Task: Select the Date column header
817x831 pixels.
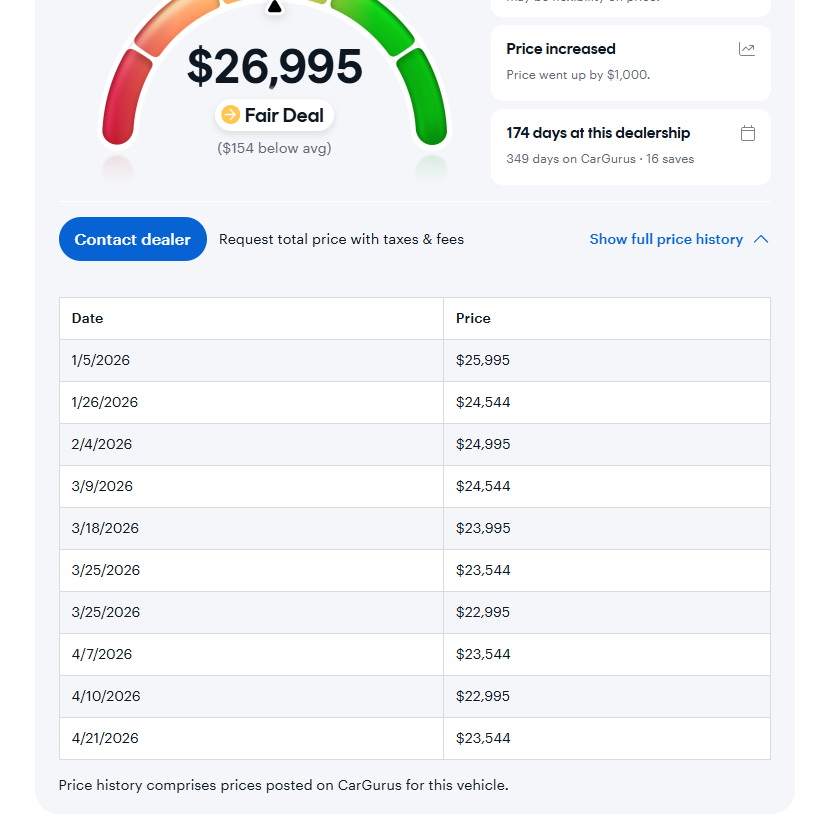Action: (x=88, y=318)
